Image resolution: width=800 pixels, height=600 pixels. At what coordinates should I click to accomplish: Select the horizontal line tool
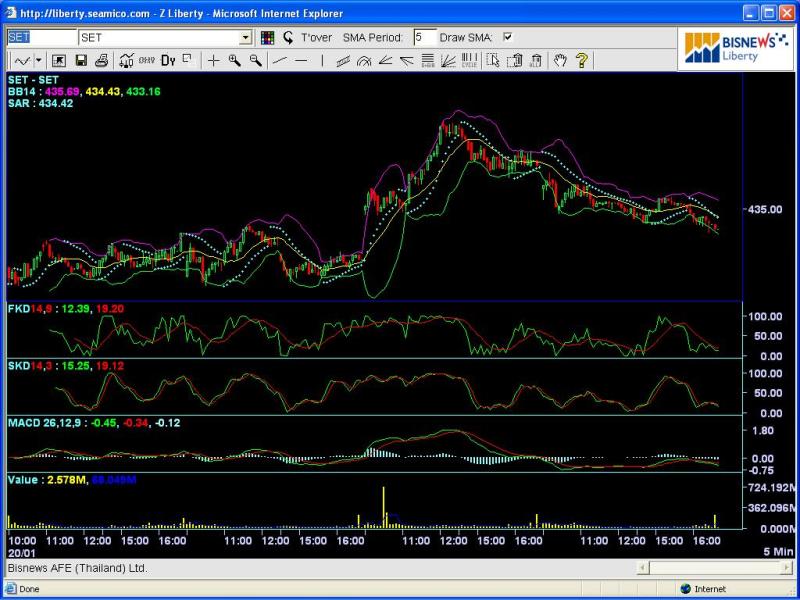301,61
